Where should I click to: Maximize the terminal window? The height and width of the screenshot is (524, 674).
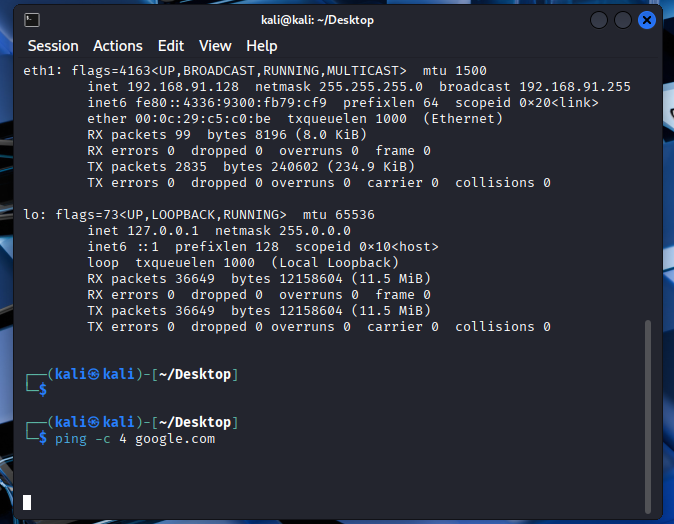click(x=622, y=20)
